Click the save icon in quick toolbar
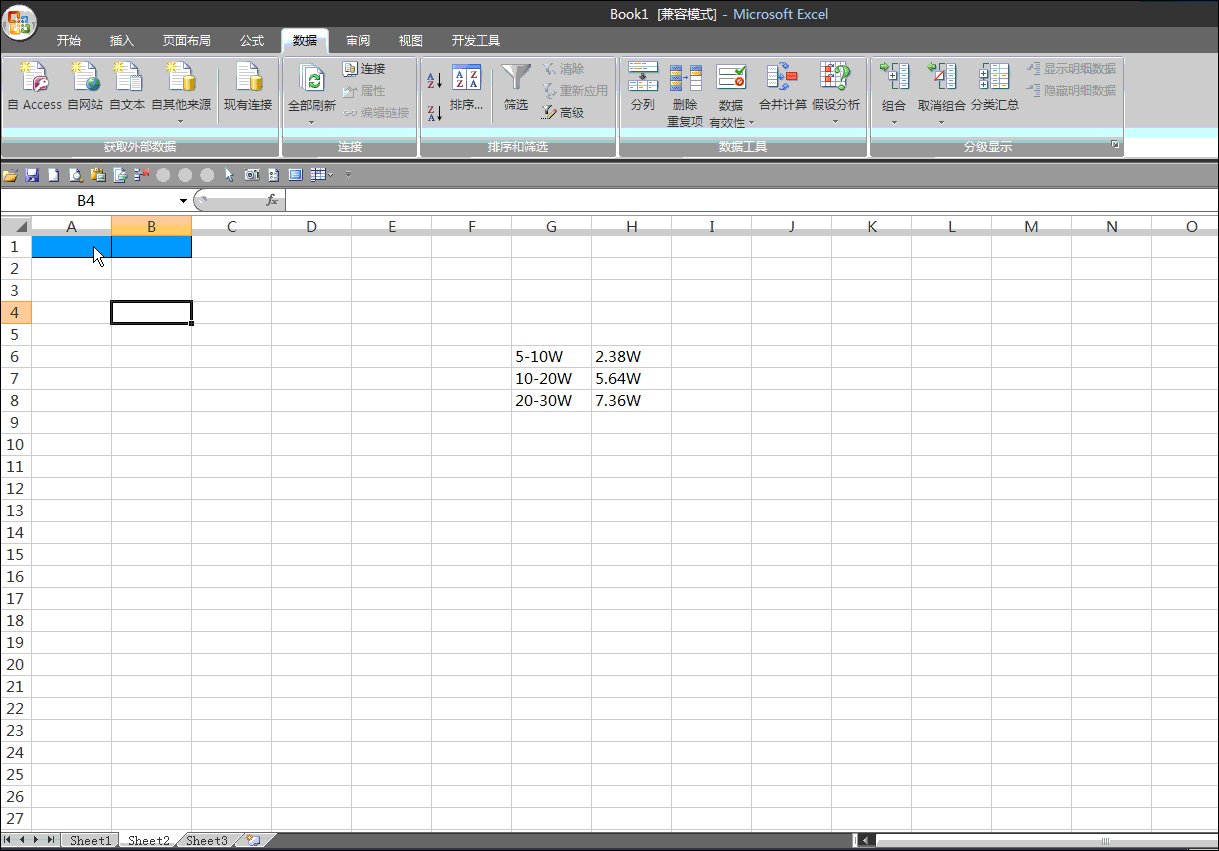This screenshot has height=851, width=1219. [32, 175]
